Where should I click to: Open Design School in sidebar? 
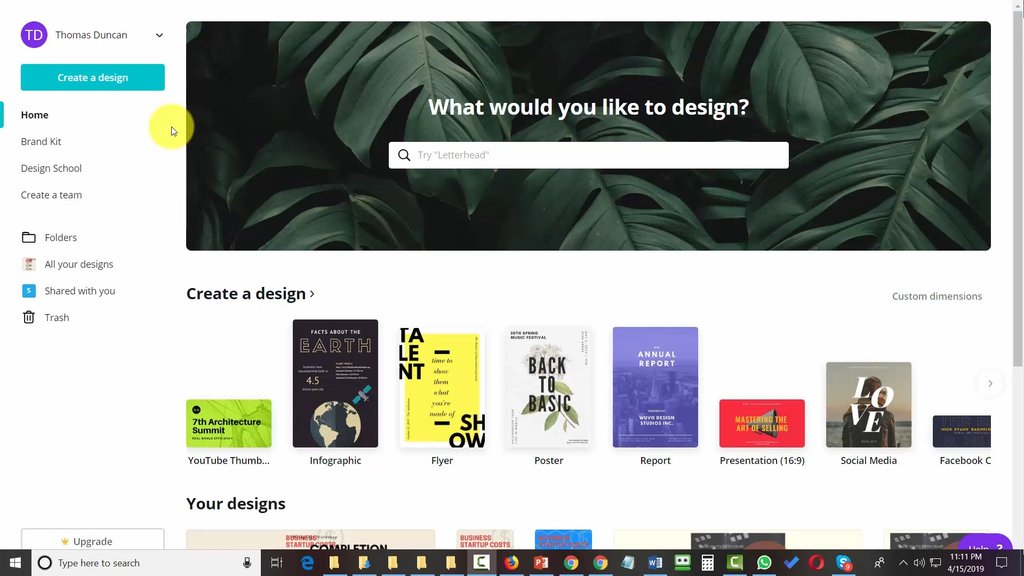(51, 168)
